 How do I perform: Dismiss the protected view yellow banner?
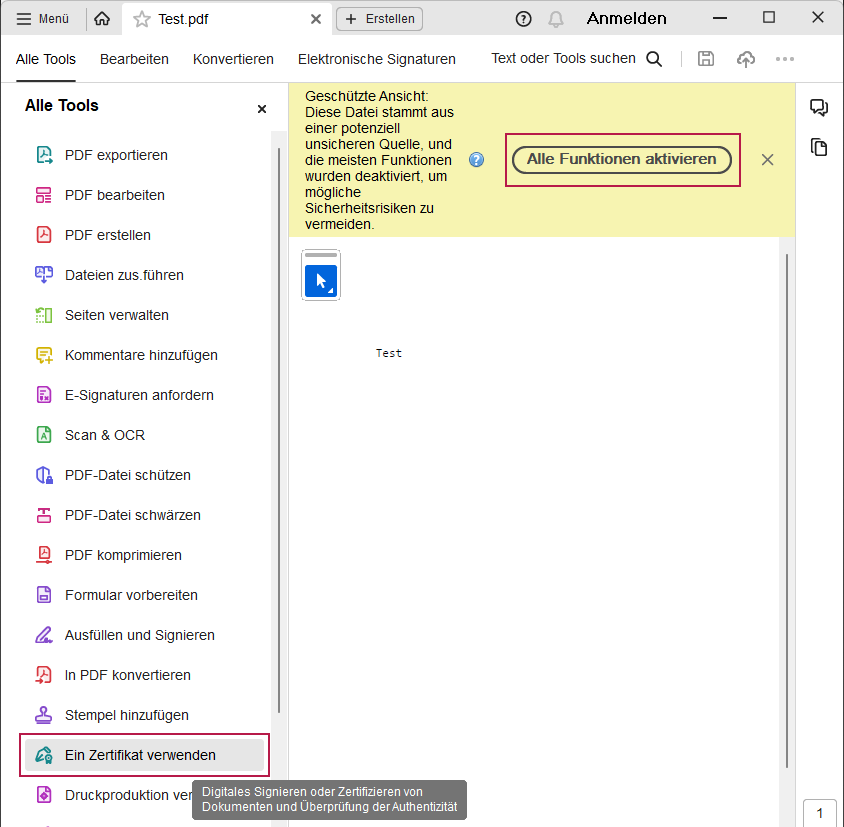pos(767,160)
